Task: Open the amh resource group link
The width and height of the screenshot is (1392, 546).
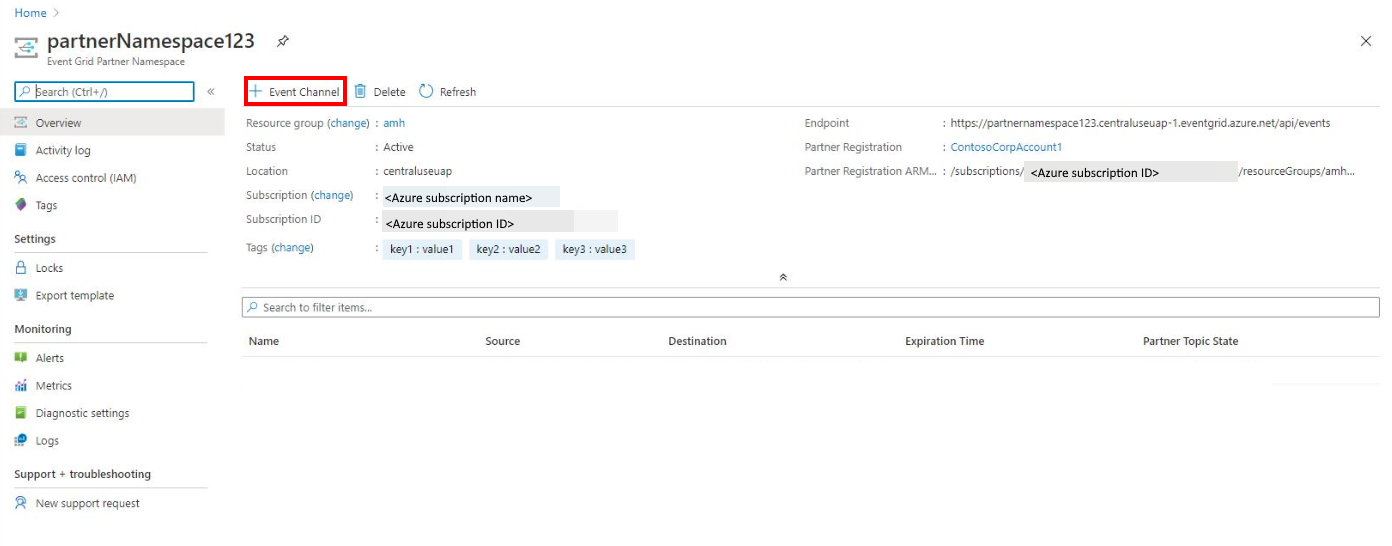Action: pyautogui.click(x=394, y=123)
